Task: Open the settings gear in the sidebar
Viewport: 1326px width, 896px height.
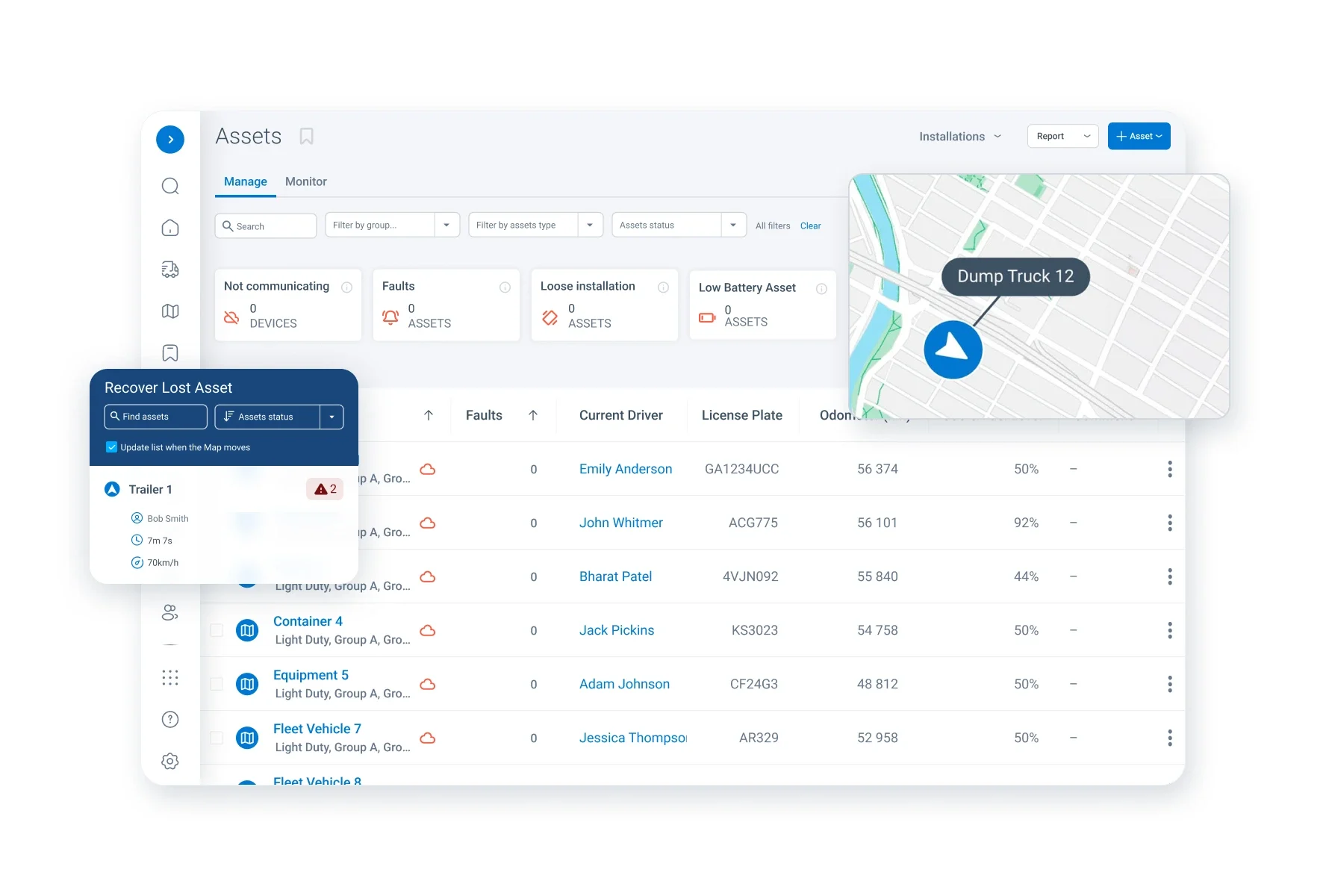Action: pos(170,761)
